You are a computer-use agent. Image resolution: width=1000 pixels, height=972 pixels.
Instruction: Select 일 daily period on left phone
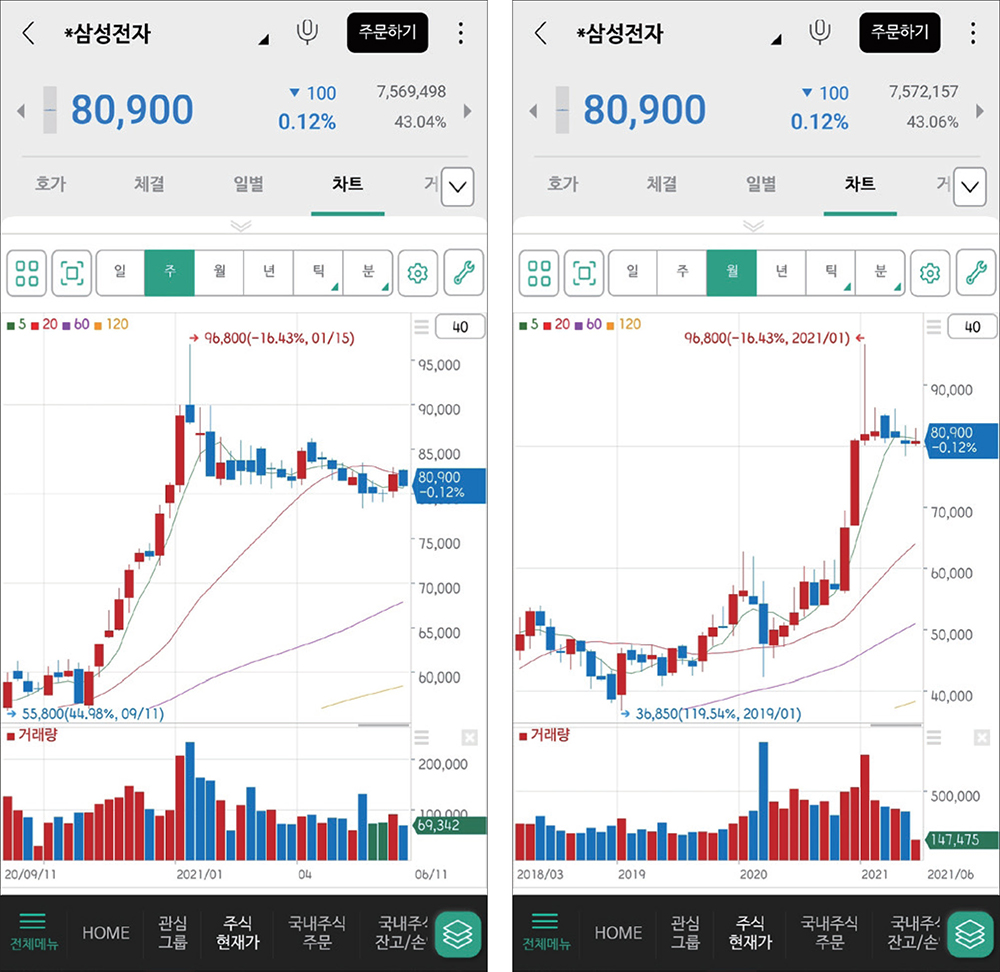point(121,273)
